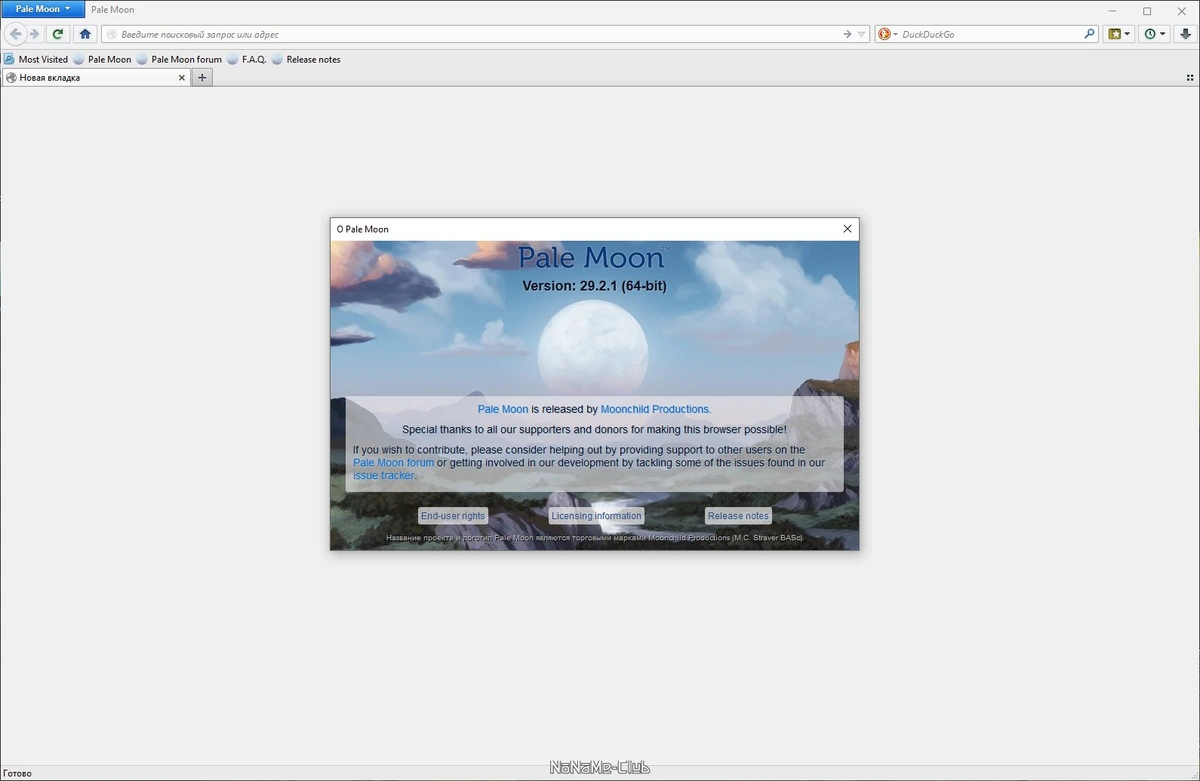
Task: Click the 'О Pale Moon' dialog title
Action: 362,229
